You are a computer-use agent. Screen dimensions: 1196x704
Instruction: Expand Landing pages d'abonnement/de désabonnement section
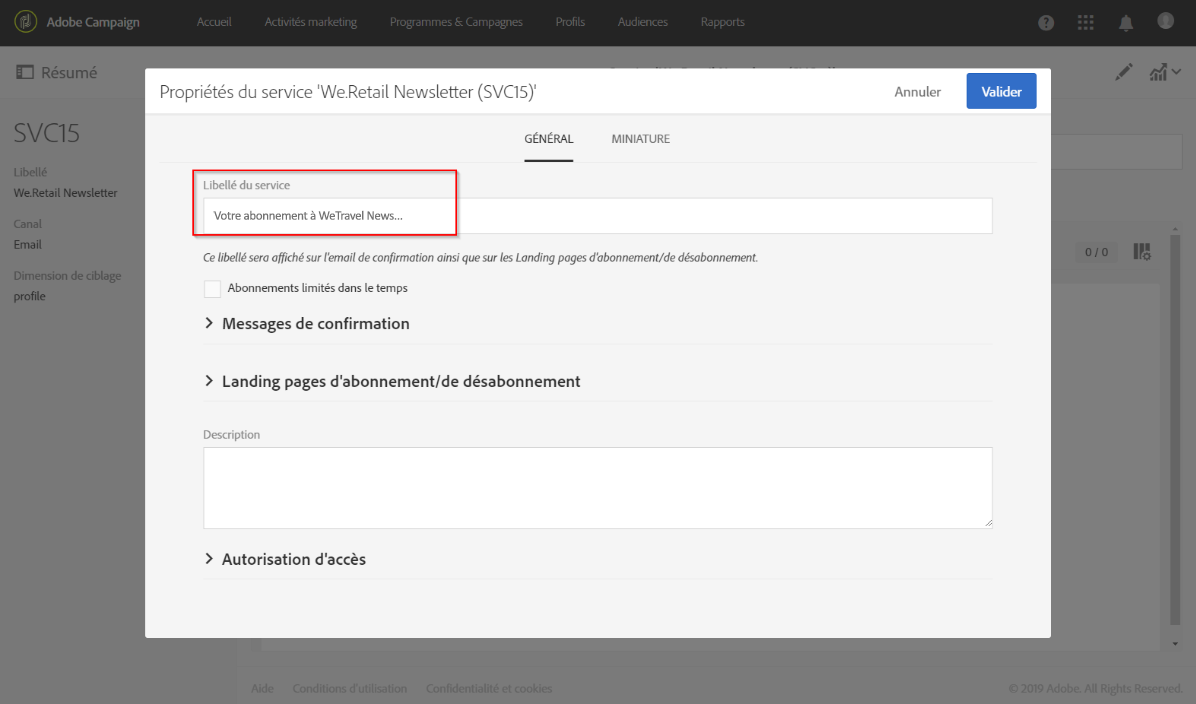[x=392, y=381]
